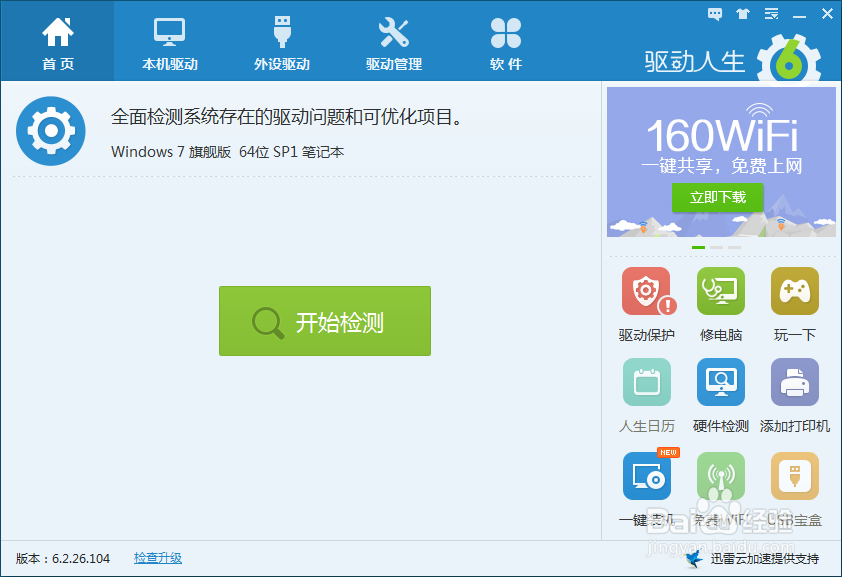Change skin via the shirt icon
This screenshot has width=842, height=577.
tap(741, 14)
